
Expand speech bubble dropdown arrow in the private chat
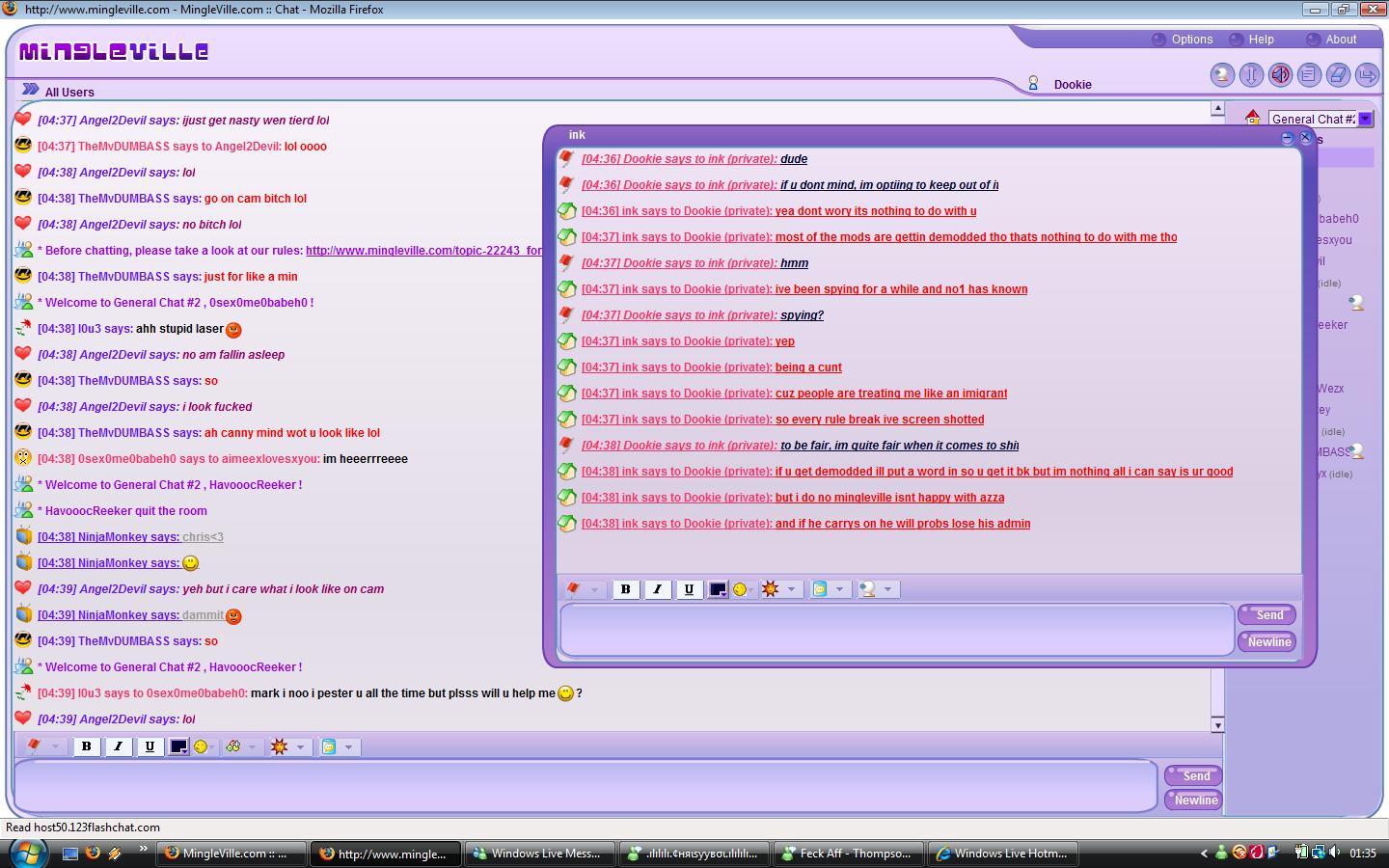click(x=839, y=589)
